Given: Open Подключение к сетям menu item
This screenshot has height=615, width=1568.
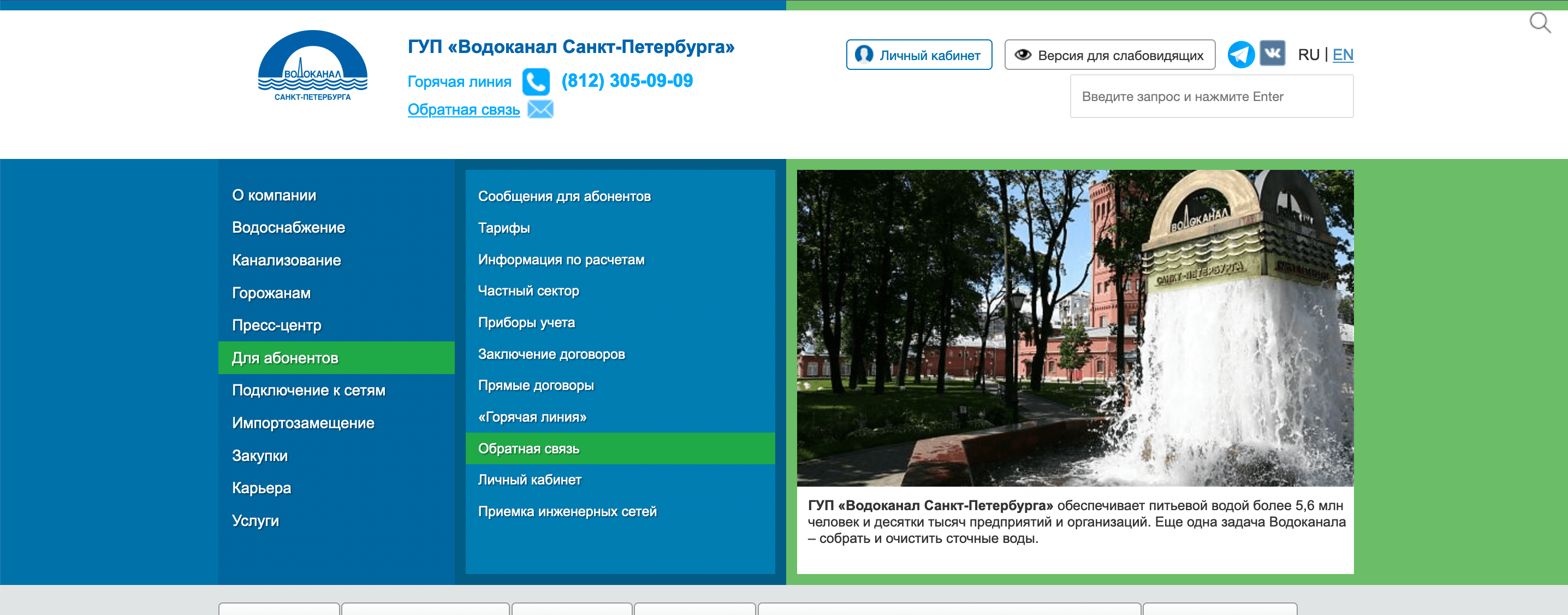Looking at the screenshot, I should point(308,391).
